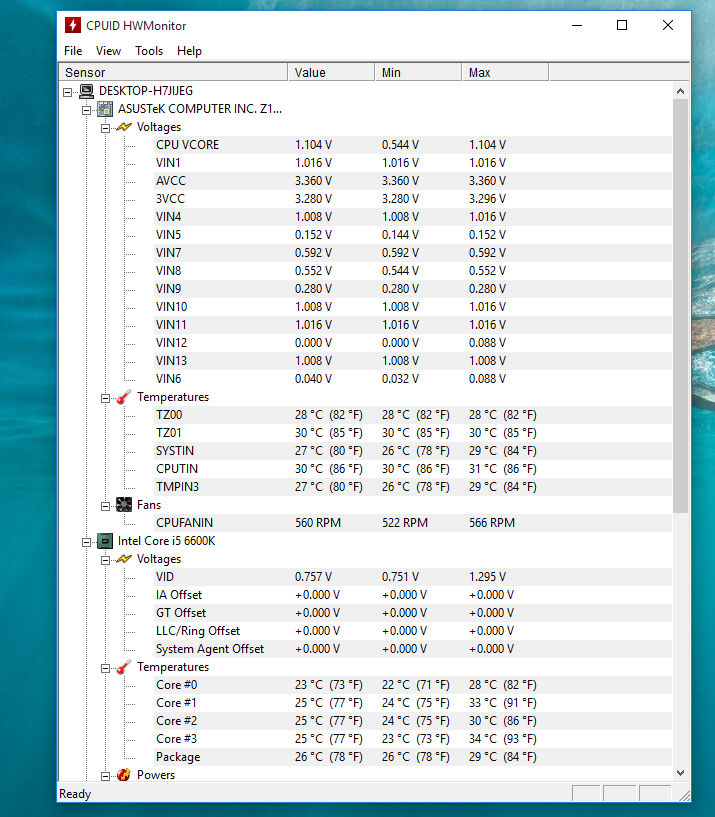The width and height of the screenshot is (715, 817).
Task: Open the Tools menu
Action: [x=149, y=51]
